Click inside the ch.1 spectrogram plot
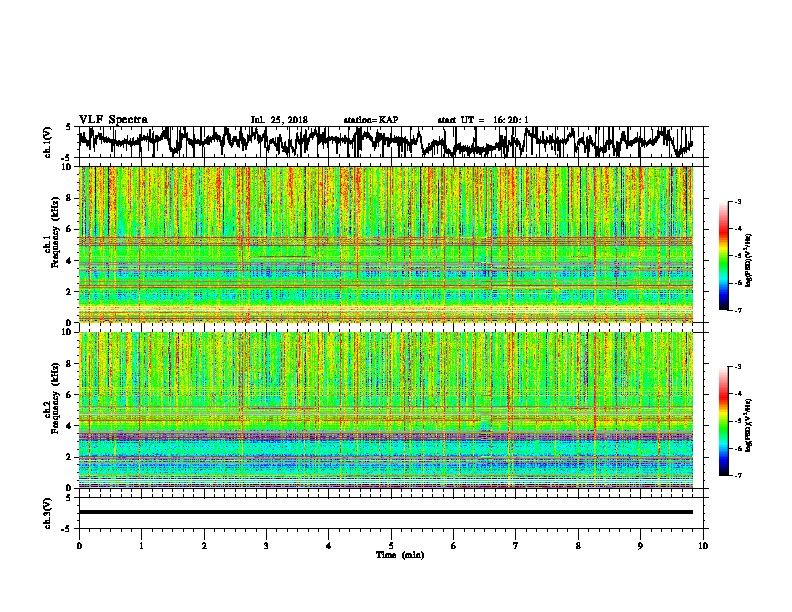The width and height of the screenshot is (792, 612). pos(386,244)
